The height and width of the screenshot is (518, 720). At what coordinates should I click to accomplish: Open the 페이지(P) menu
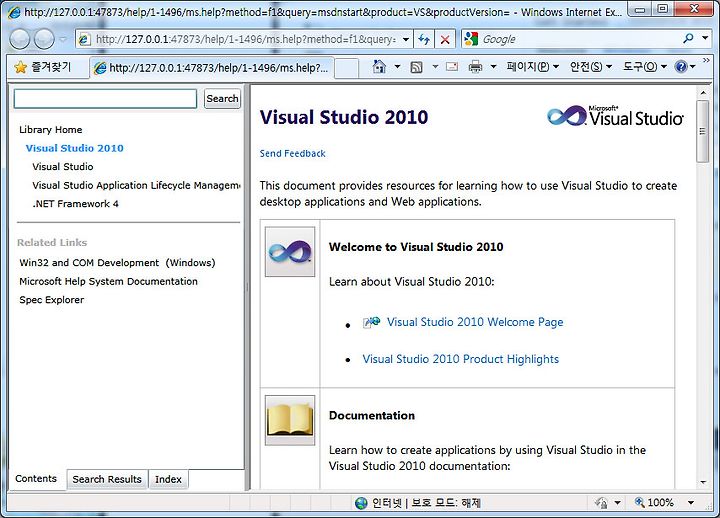pos(533,67)
